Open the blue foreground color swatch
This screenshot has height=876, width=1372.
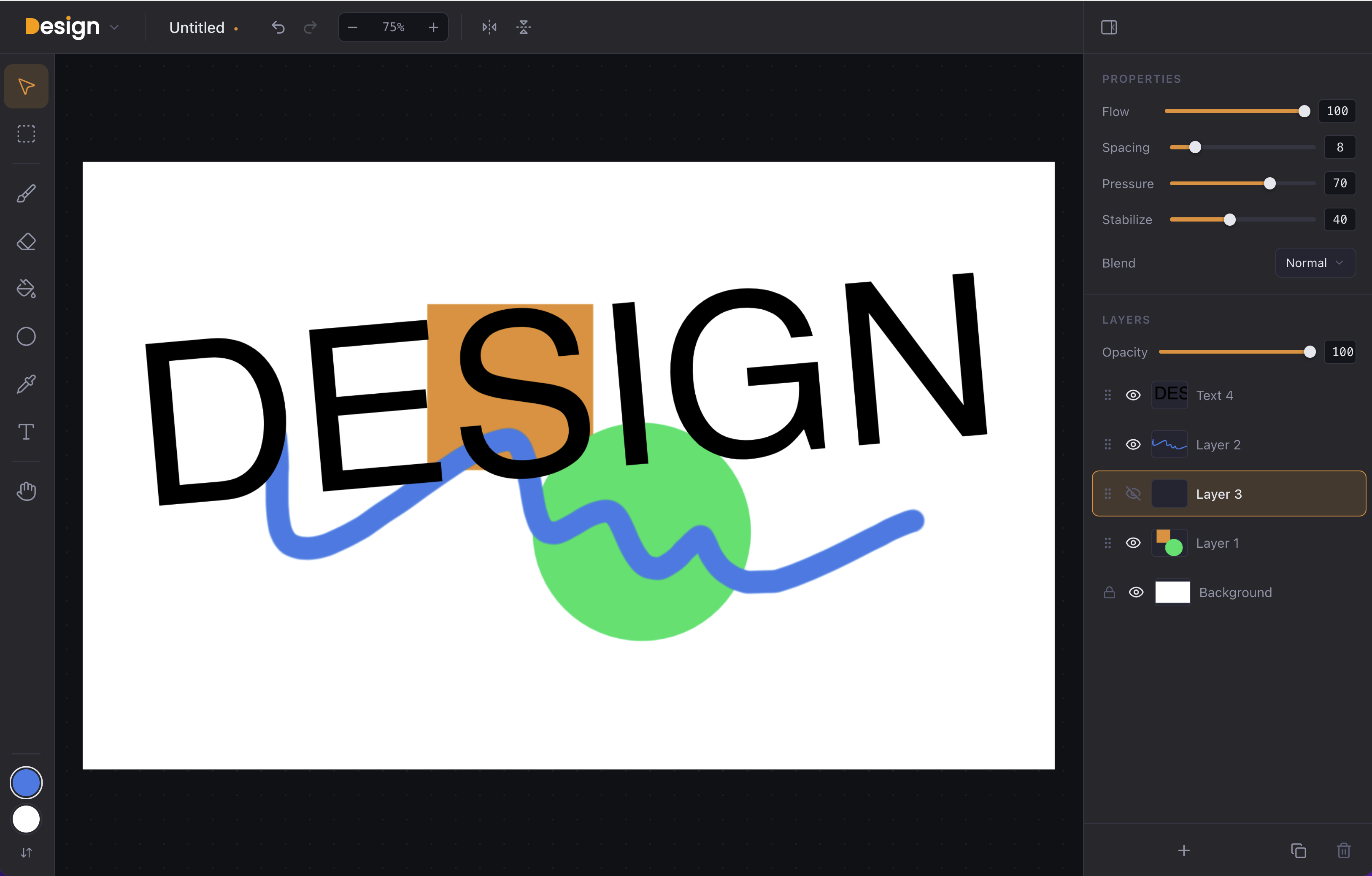[x=26, y=783]
